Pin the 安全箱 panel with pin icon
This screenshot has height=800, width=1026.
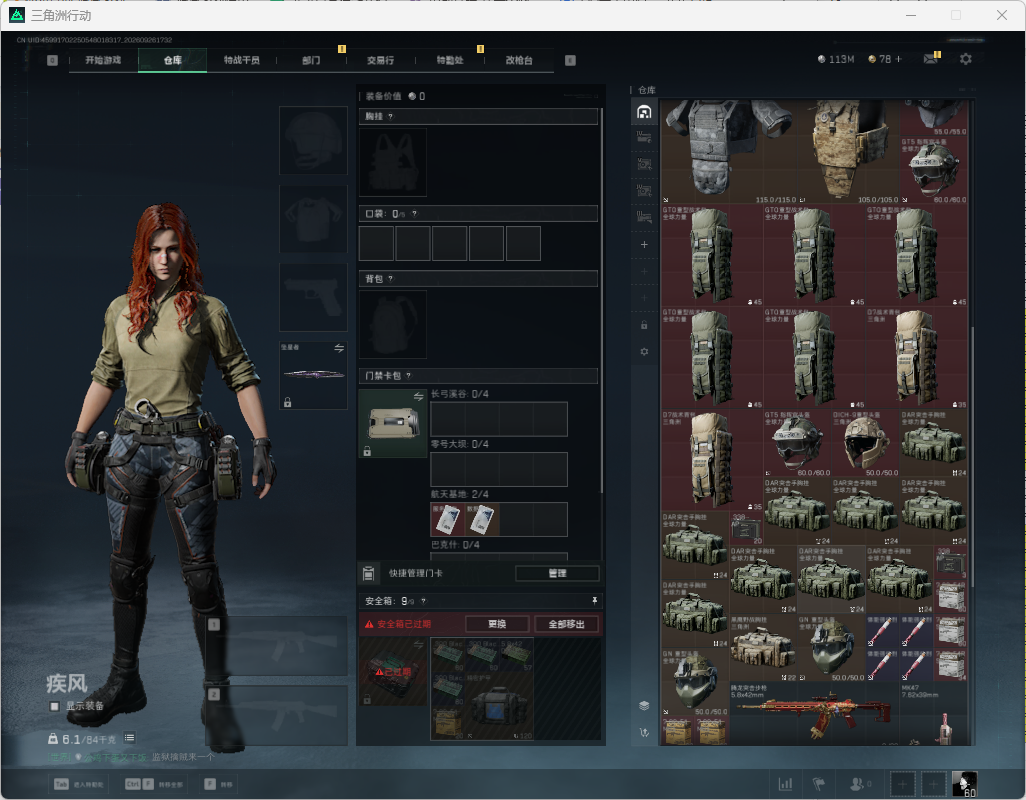point(594,600)
